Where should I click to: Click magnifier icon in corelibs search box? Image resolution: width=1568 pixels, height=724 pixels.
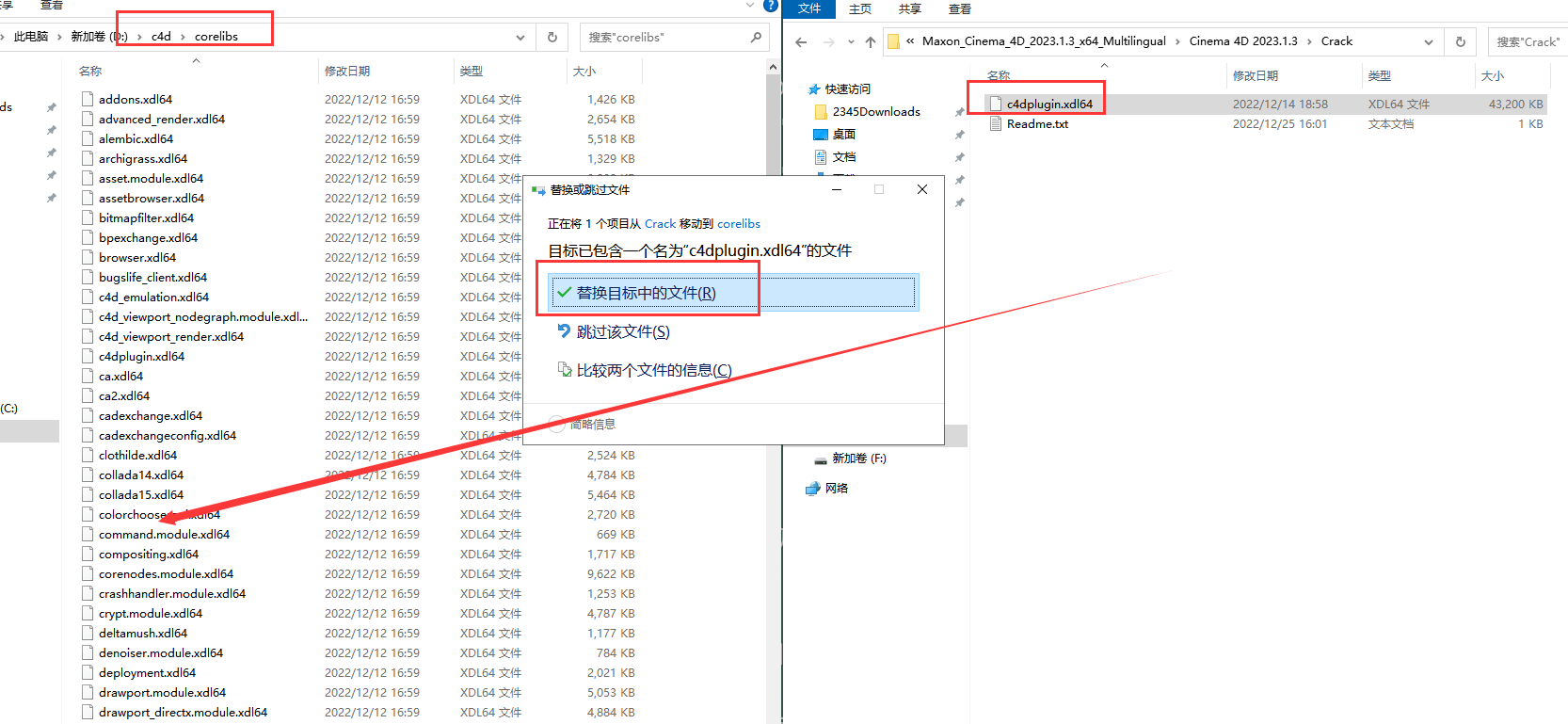coord(756,37)
